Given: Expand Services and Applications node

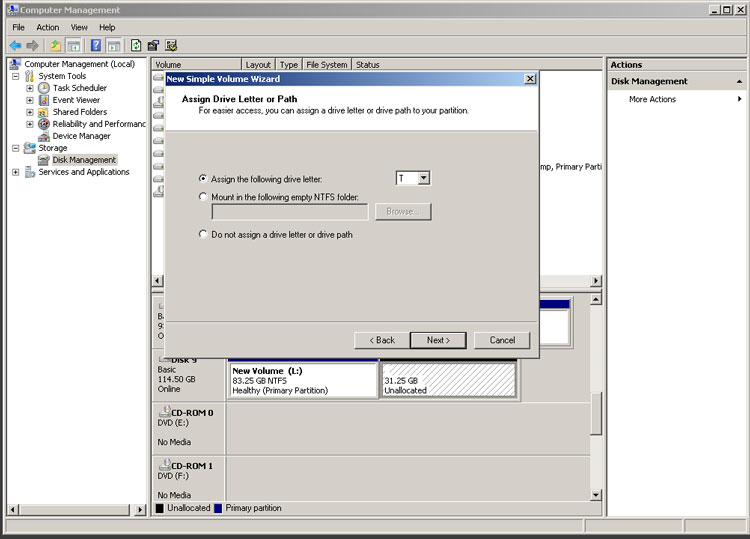Looking at the screenshot, I should click(x=16, y=172).
